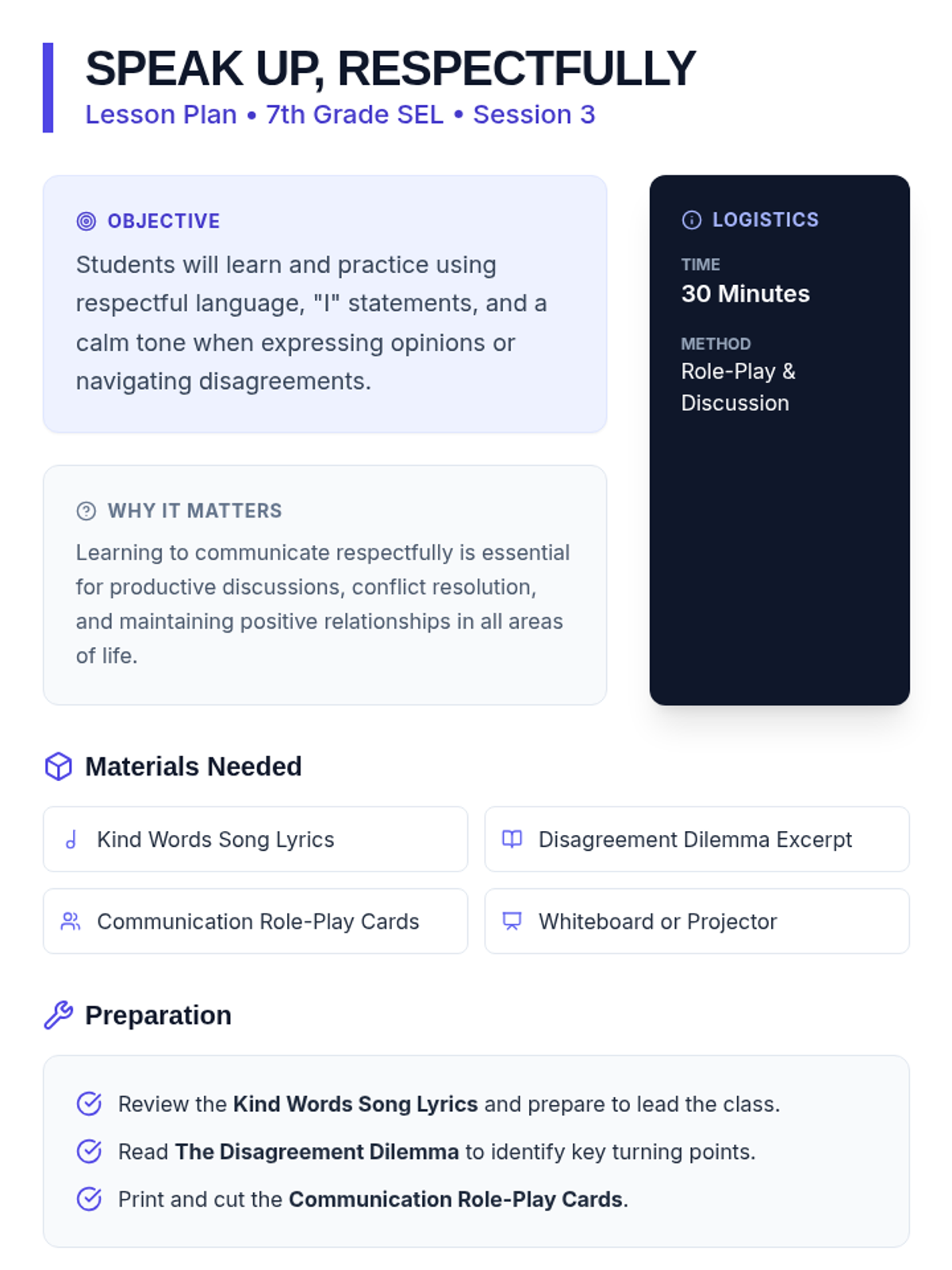Toggle check circle for reading Disagreement Dilemma

[89, 1152]
